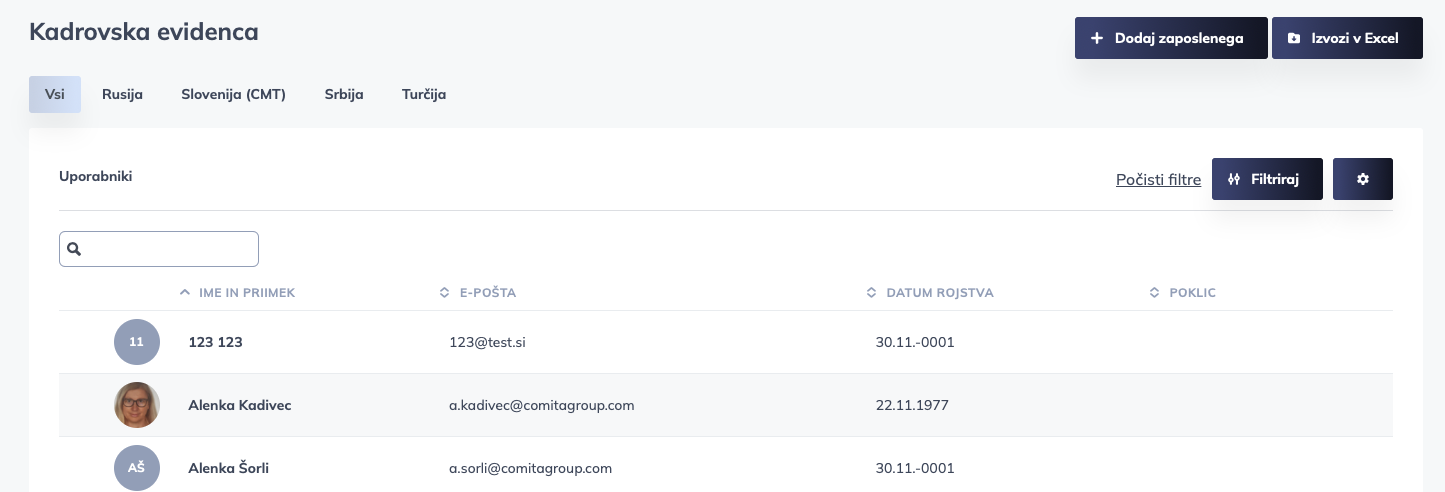1445x492 pixels.
Task: Click the 'AŠ' initials avatar
Action: point(137,468)
